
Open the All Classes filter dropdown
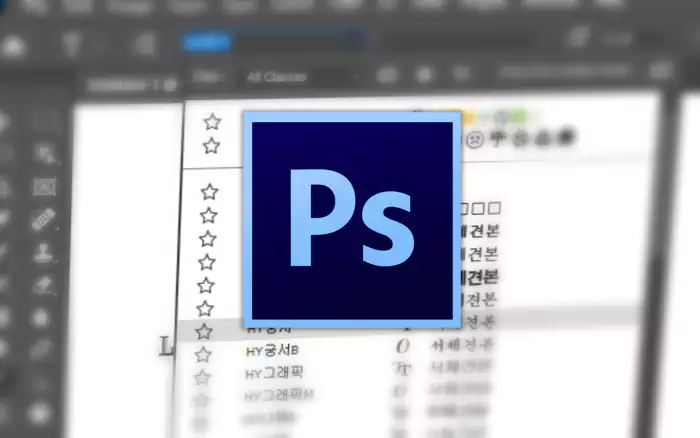[x=302, y=77]
